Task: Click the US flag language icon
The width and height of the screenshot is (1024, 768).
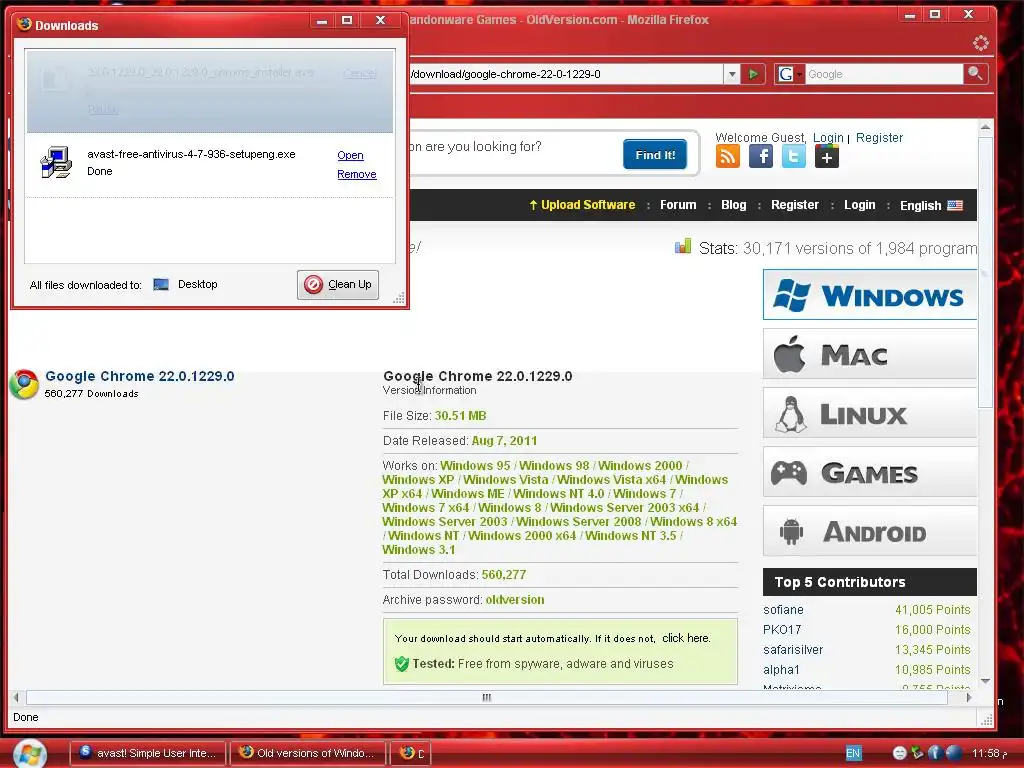Action: (x=955, y=205)
